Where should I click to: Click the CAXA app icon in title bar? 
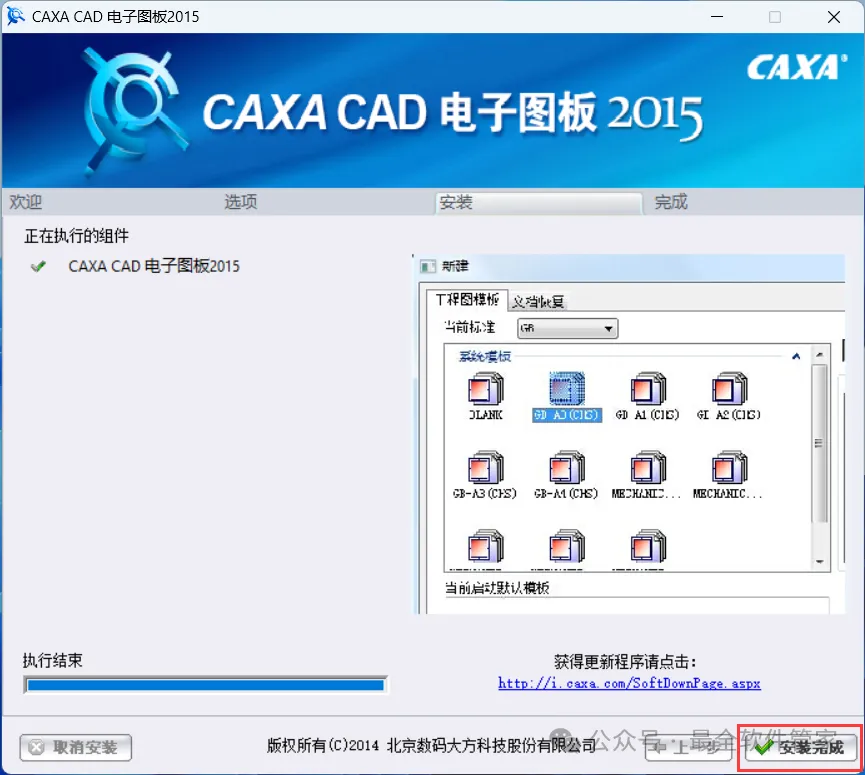click(15, 16)
